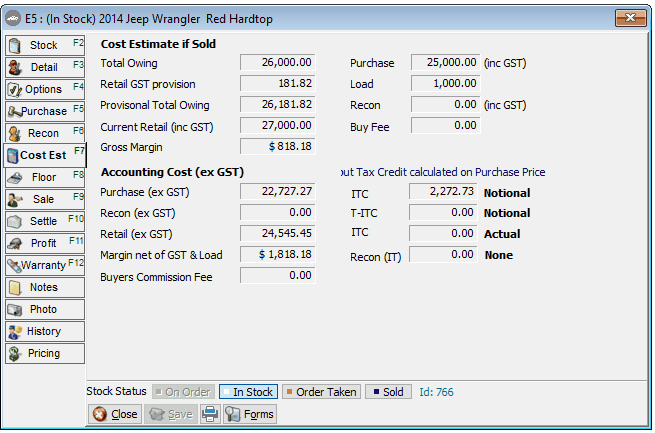Click the vehicle icon in title bar
This screenshot has width=655, height=433.
[x=13, y=19]
